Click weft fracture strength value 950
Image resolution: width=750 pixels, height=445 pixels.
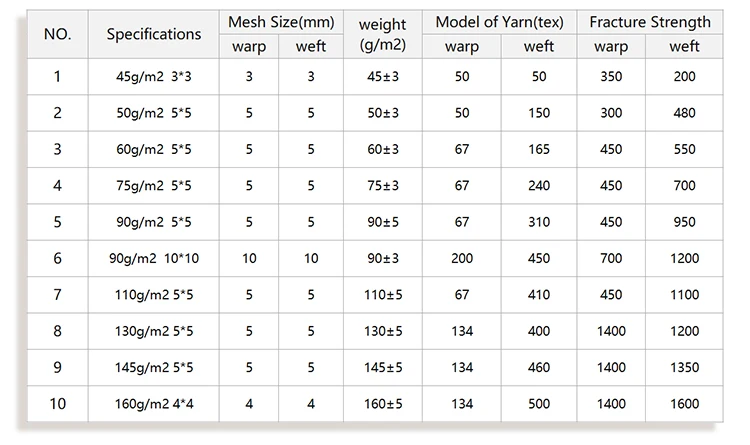(684, 222)
